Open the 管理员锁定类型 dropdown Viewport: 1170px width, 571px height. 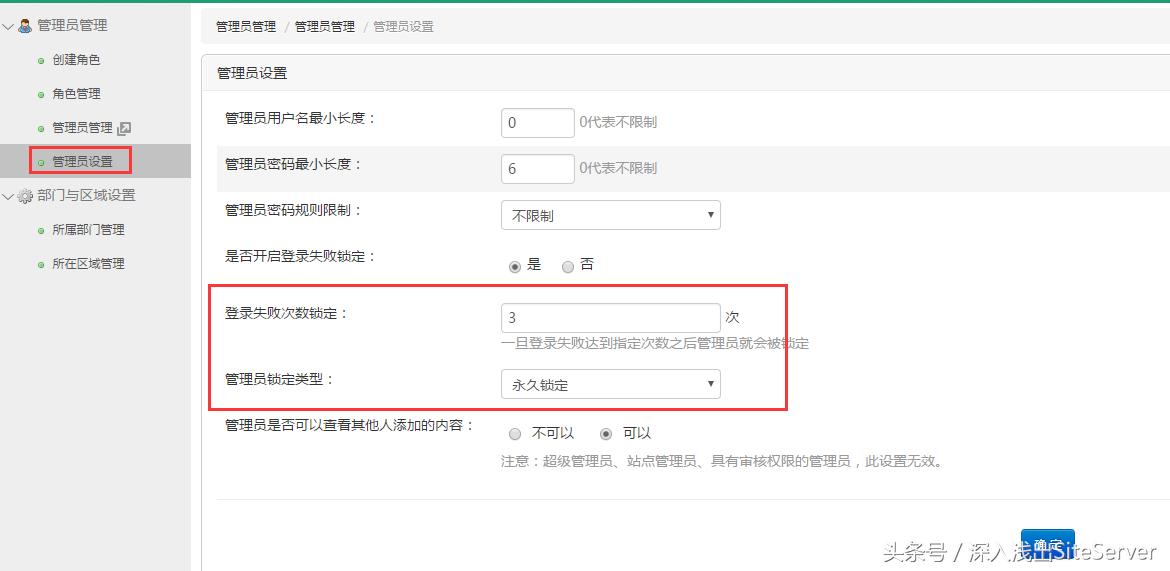pyautogui.click(x=610, y=384)
